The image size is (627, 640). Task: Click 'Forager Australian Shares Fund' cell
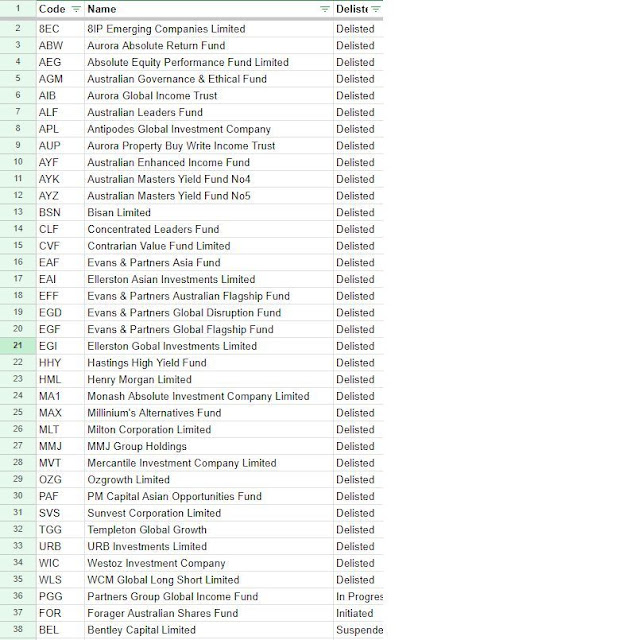click(x=209, y=613)
